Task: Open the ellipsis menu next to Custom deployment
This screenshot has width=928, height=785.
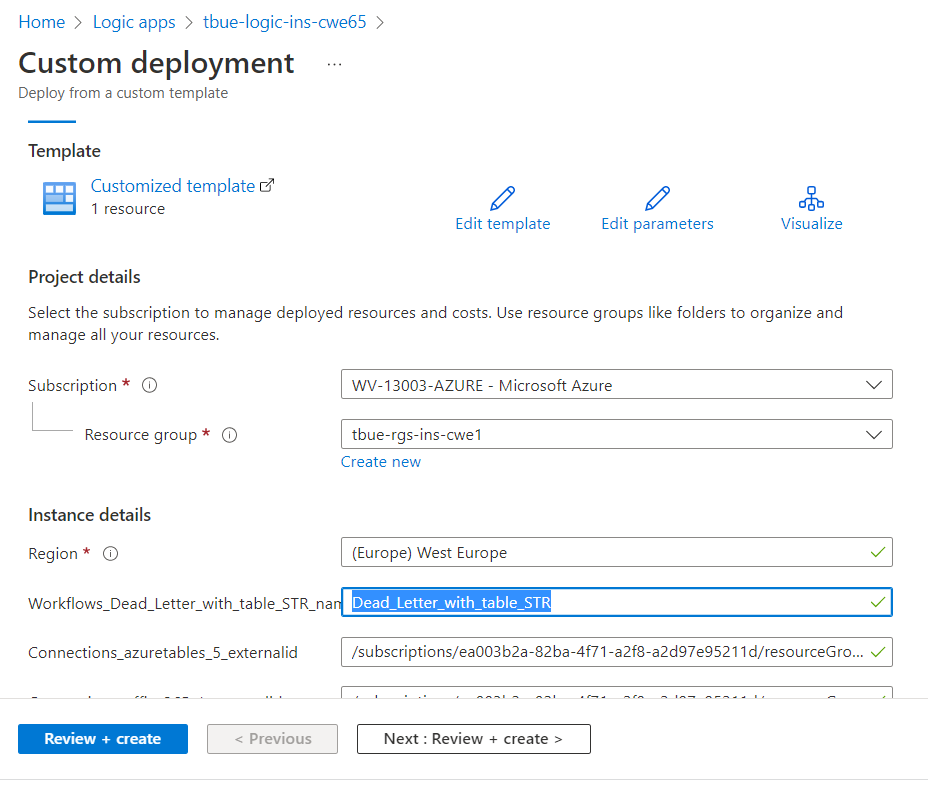Action: (334, 64)
